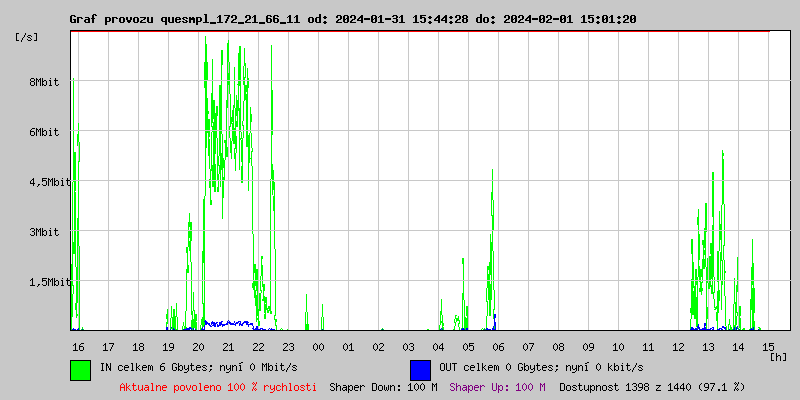Click the hour 06 marker on the time axis

coord(498,346)
